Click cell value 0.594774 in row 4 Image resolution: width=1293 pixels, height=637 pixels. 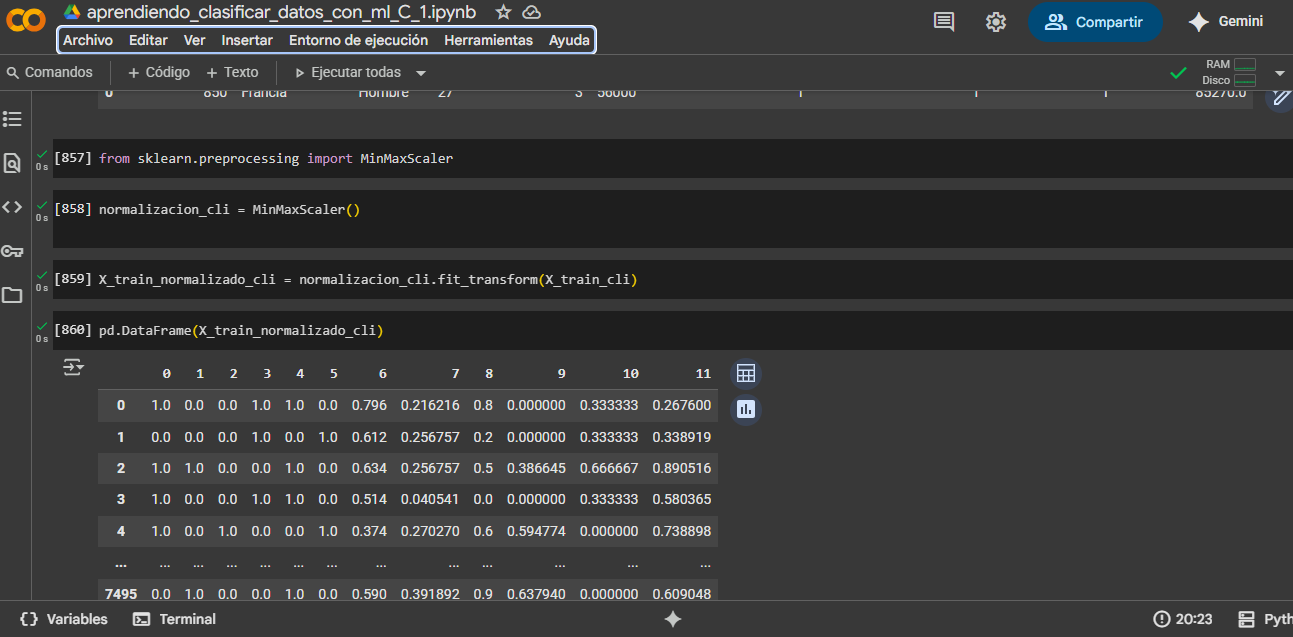pyautogui.click(x=536, y=531)
